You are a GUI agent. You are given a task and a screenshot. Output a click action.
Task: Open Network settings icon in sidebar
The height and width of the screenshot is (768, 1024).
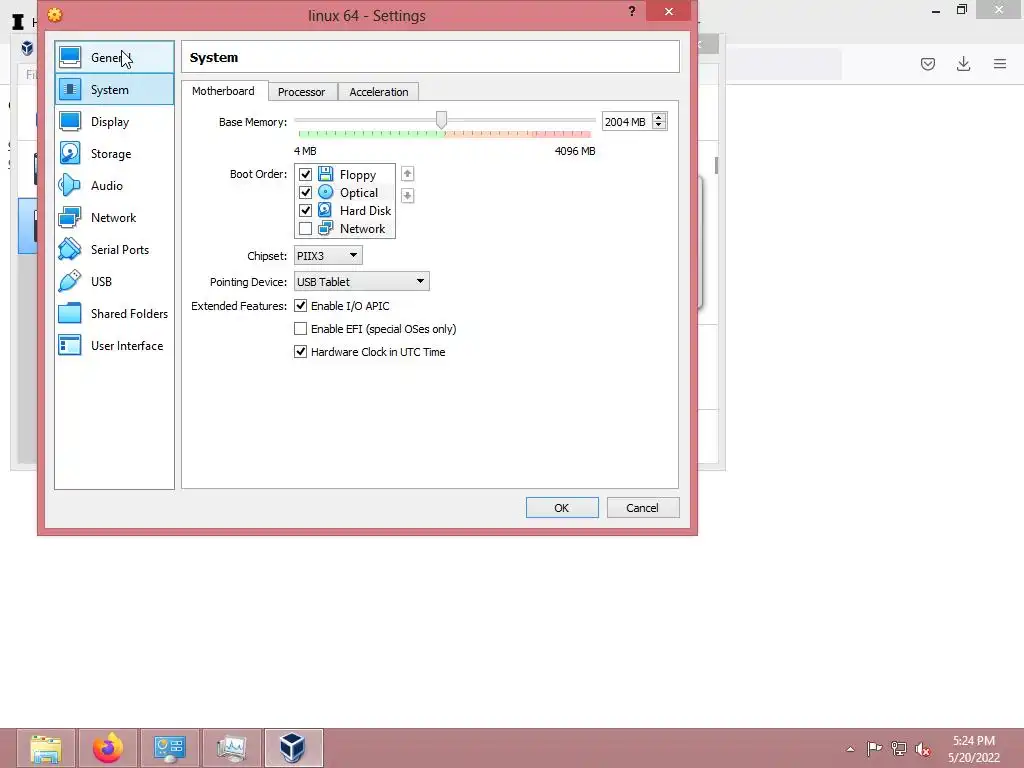(x=70, y=217)
